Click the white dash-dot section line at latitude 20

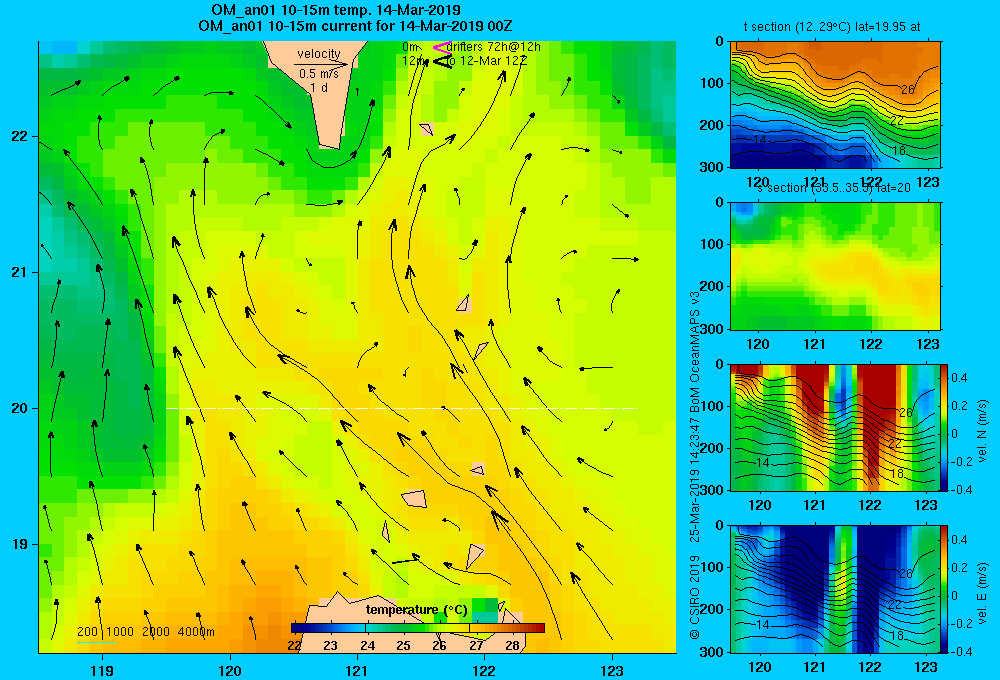401,408
